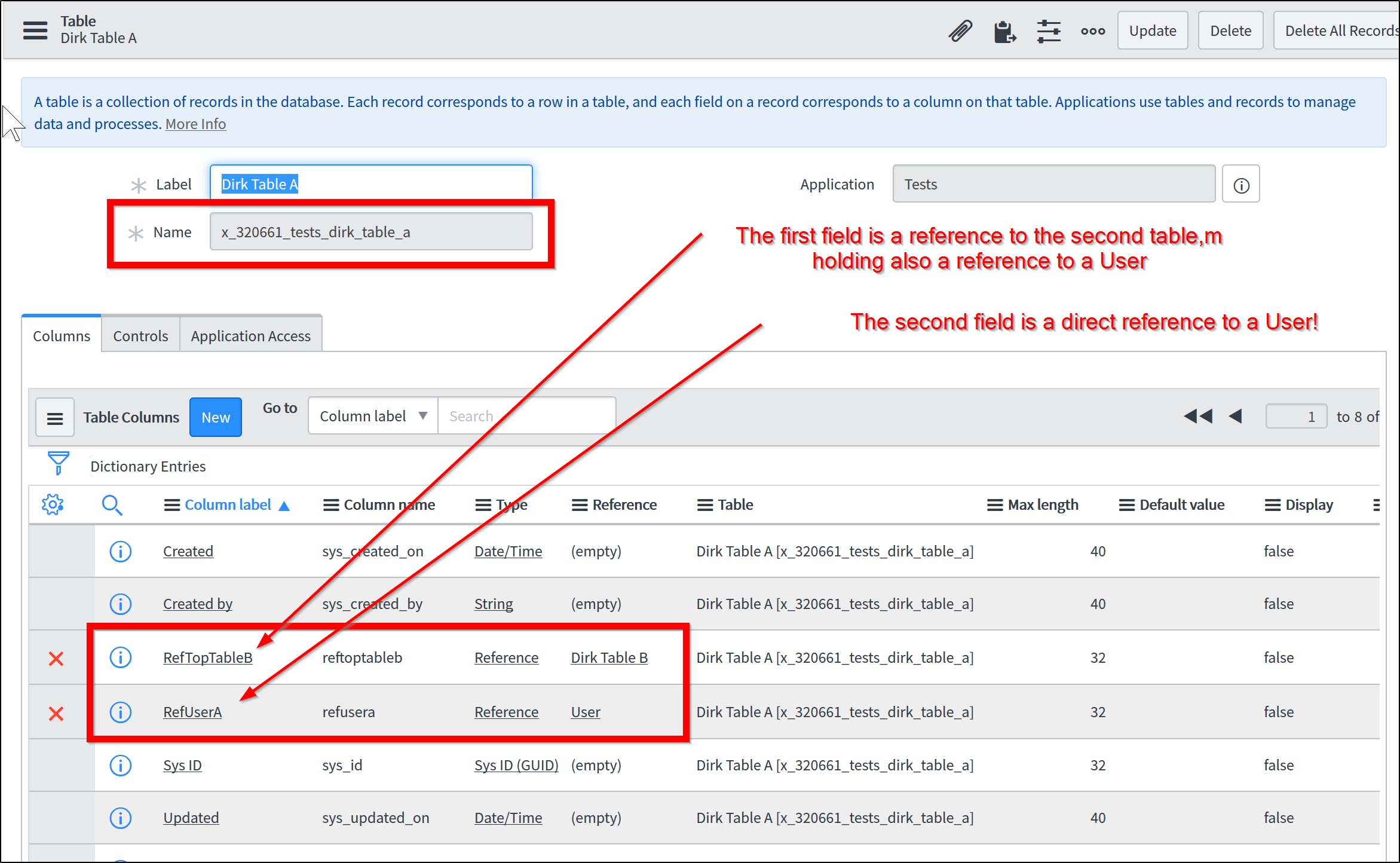Delete the RefTopTableB row red X

[56, 659]
